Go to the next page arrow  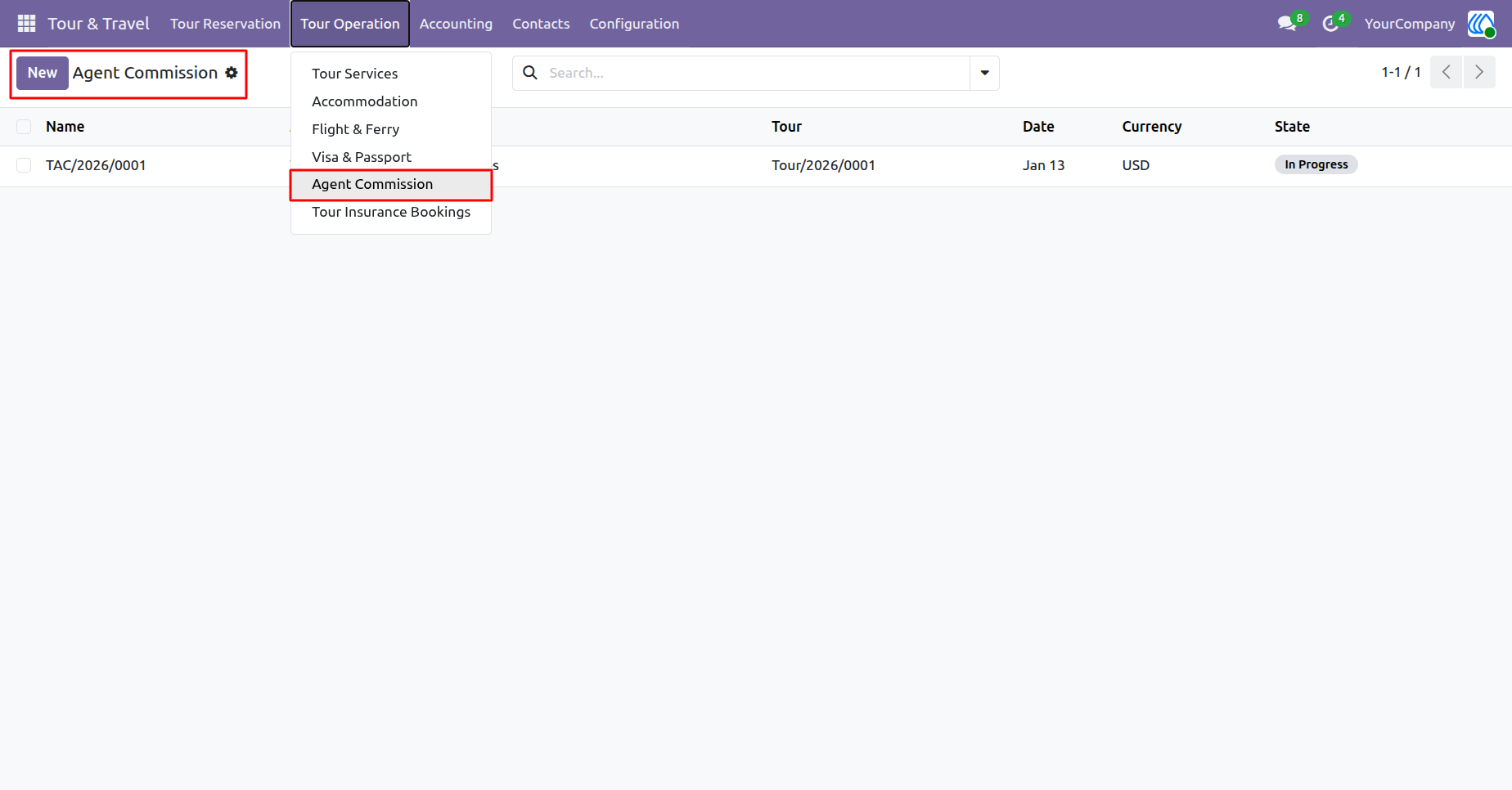click(x=1479, y=72)
